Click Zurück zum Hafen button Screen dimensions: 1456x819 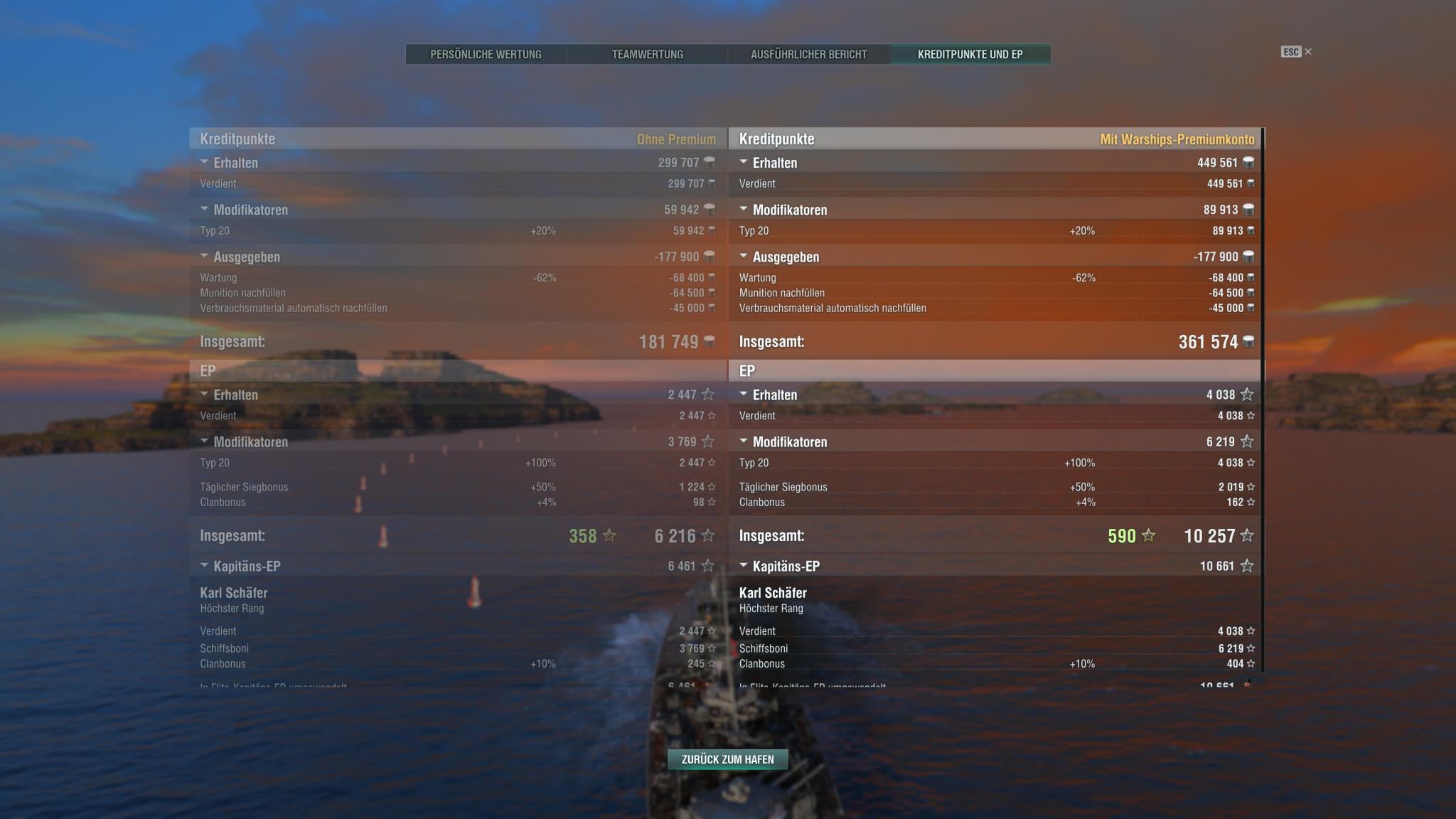(728, 759)
